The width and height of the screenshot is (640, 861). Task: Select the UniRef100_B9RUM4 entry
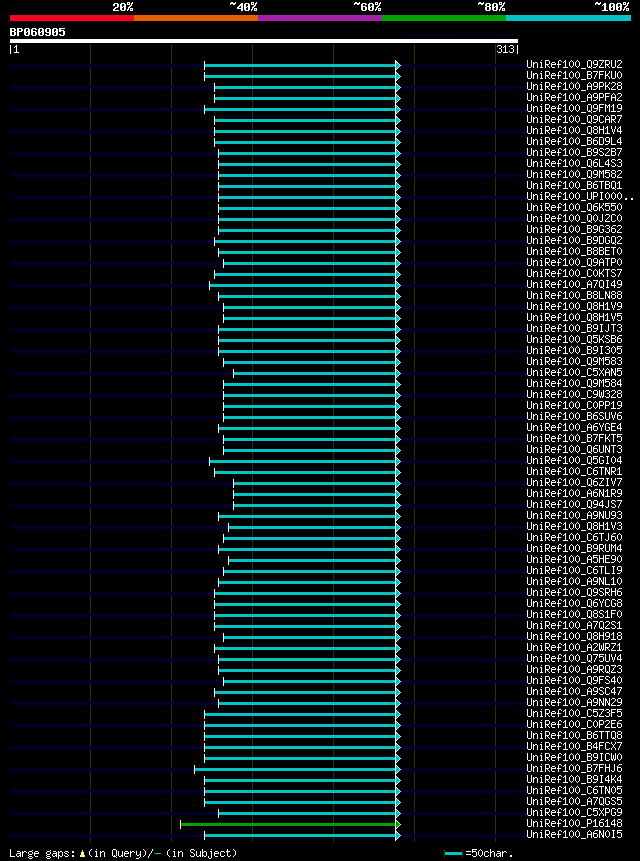coord(574,548)
